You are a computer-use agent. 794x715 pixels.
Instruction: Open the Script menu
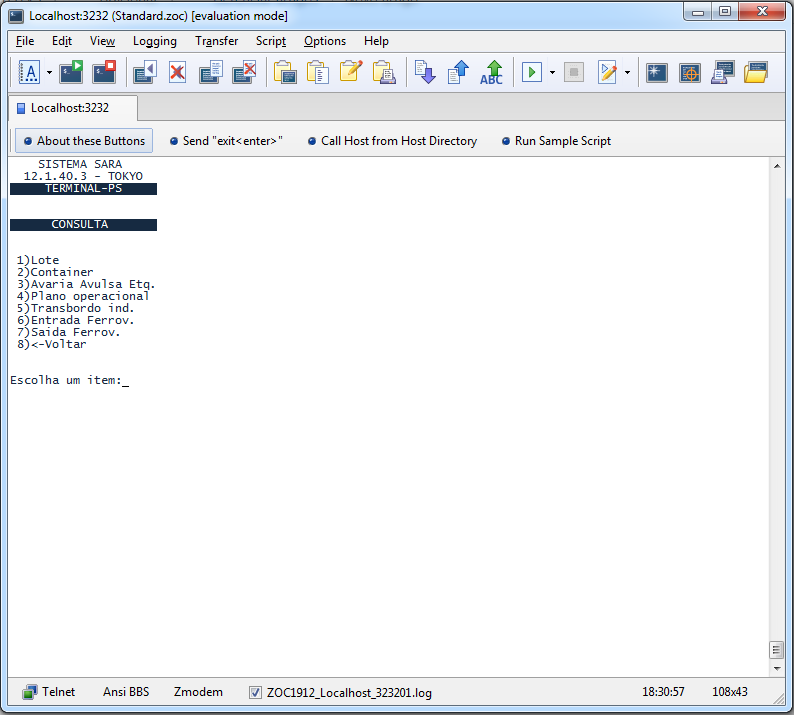tap(270, 41)
